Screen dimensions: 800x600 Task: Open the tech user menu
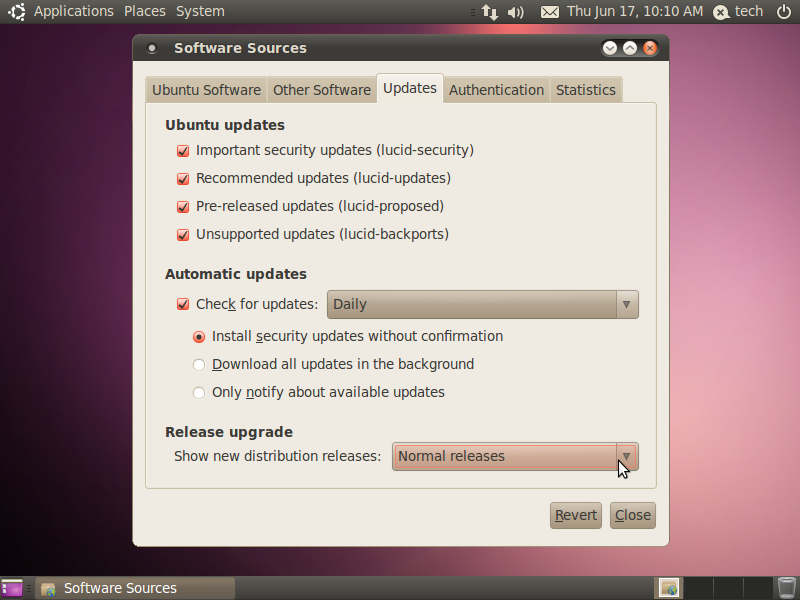pos(748,11)
